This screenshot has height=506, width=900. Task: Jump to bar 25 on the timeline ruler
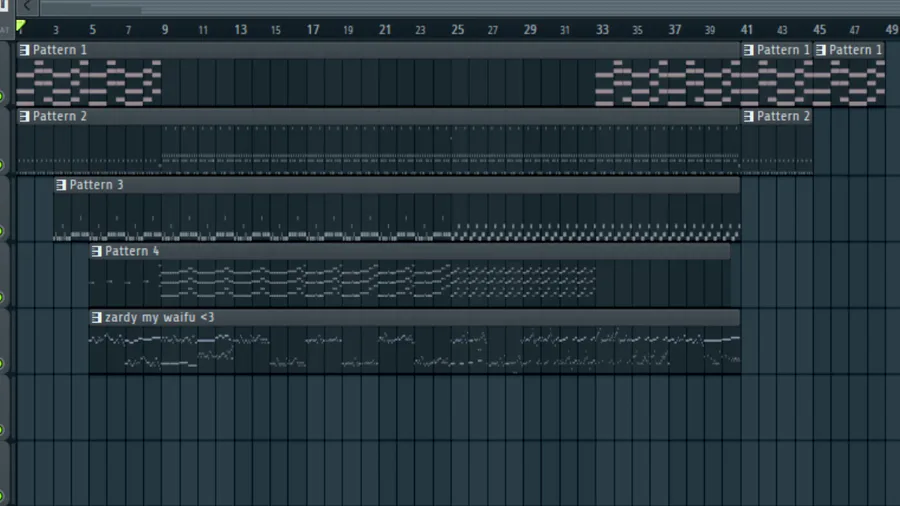[x=457, y=30]
